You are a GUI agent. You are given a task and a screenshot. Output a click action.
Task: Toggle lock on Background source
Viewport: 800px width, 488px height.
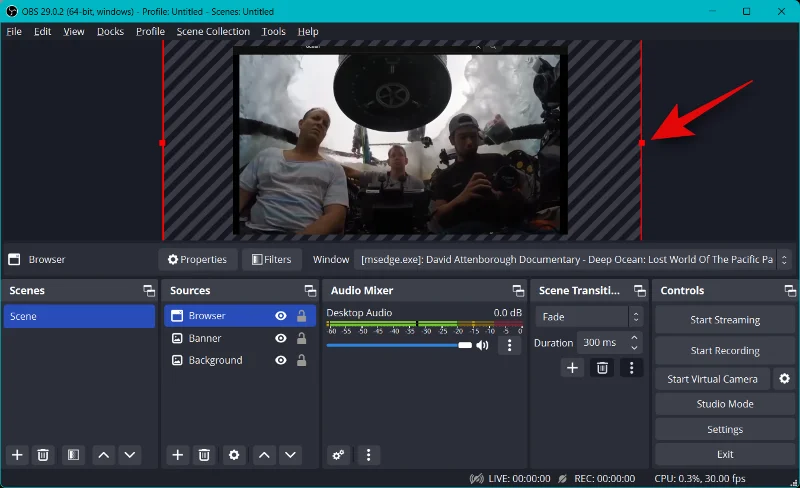coord(302,360)
